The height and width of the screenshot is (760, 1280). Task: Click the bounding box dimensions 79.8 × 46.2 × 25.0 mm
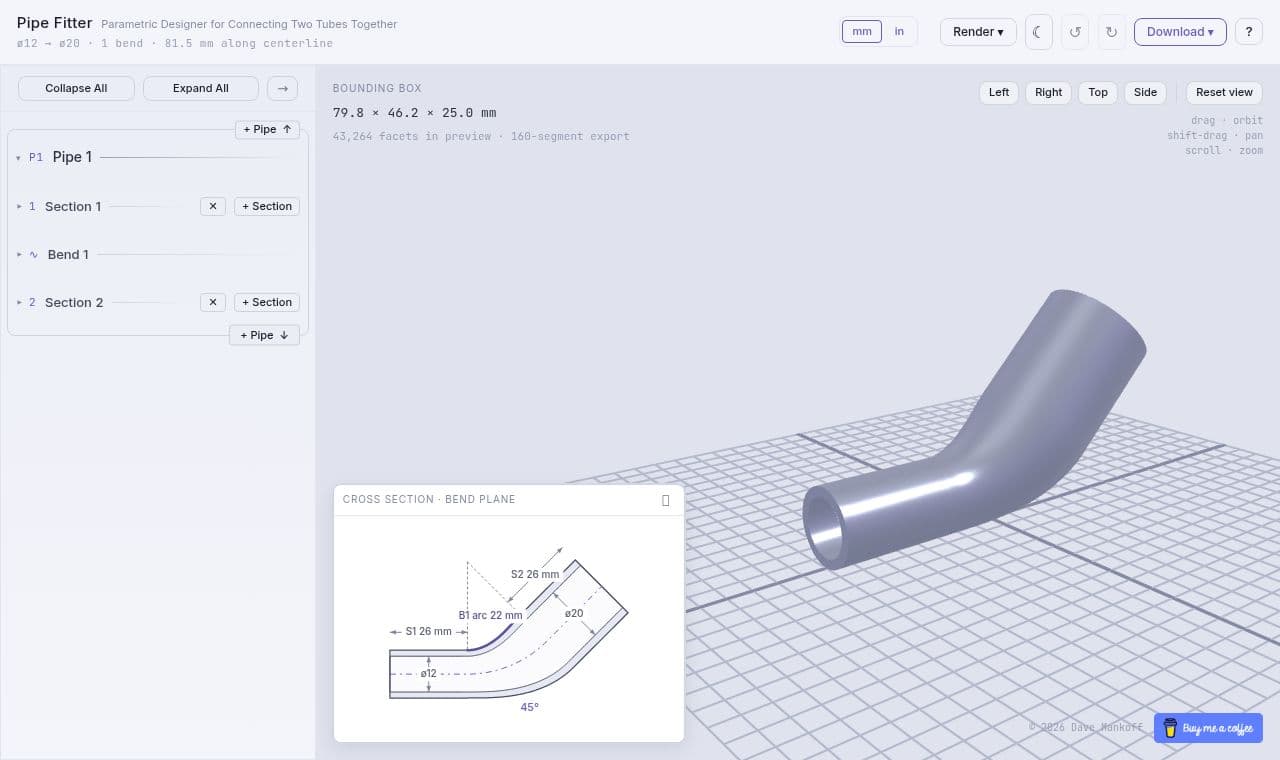click(x=414, y=113)
